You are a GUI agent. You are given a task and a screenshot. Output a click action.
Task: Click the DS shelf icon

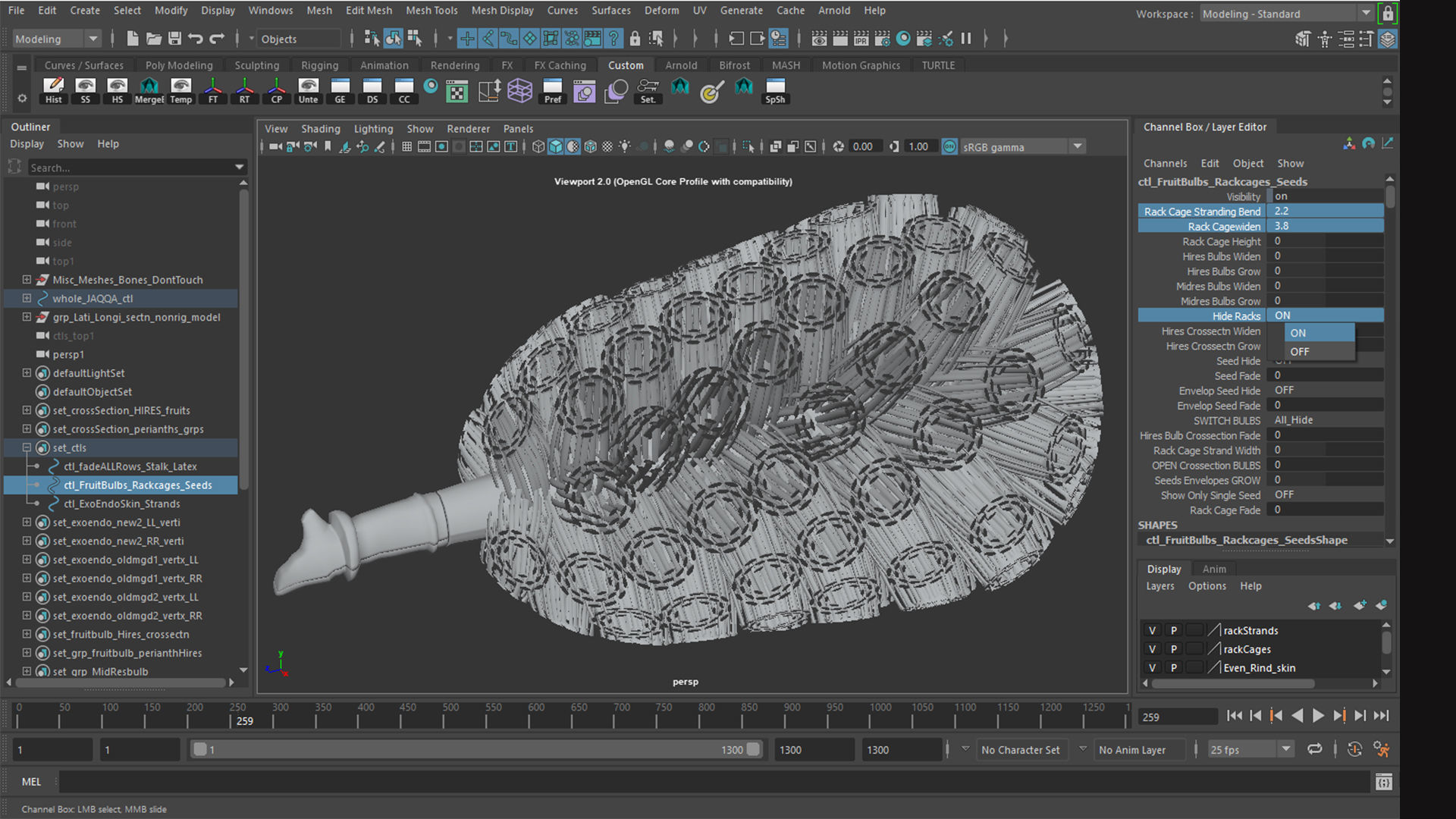[x=372, y=90]
